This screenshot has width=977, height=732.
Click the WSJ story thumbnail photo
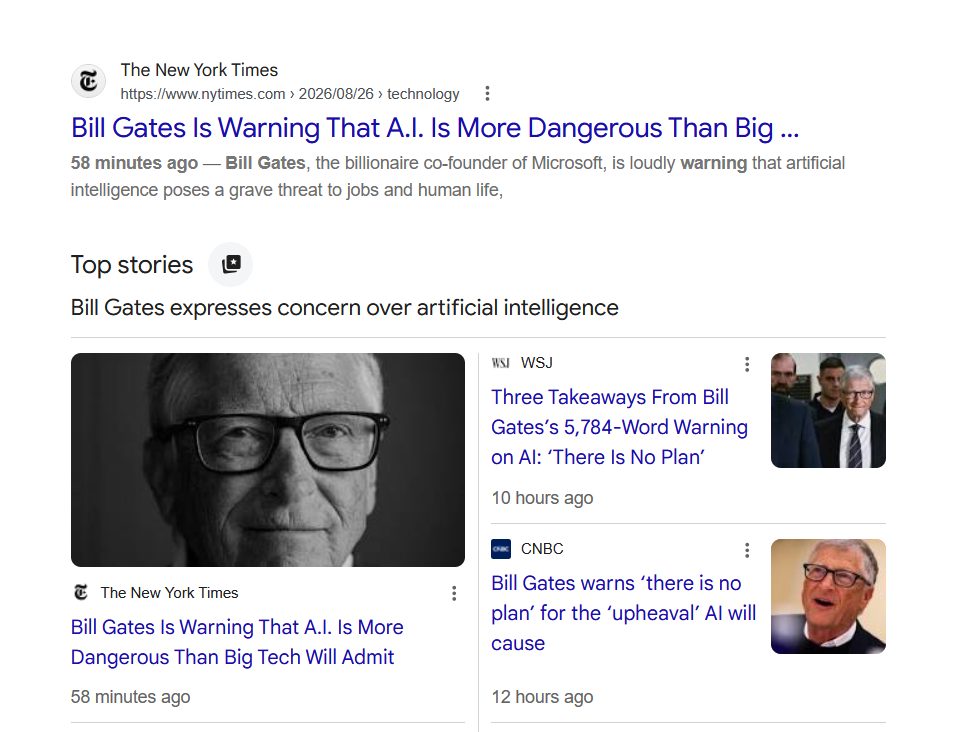pyautogui.click(x=828, y=411)
